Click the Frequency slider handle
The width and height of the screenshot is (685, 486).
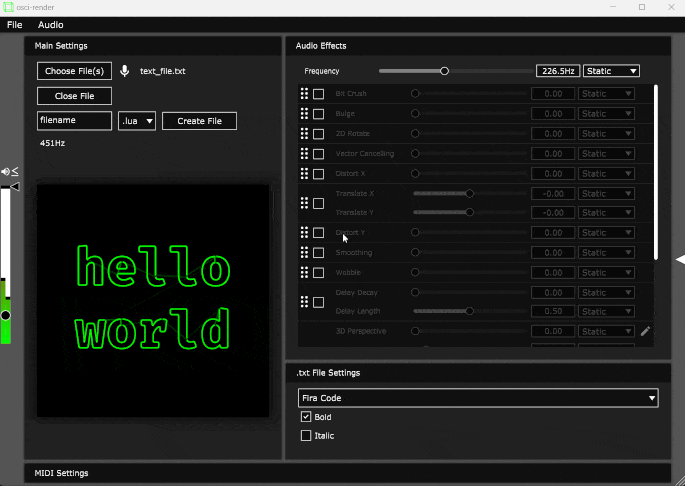click(445, 71)
